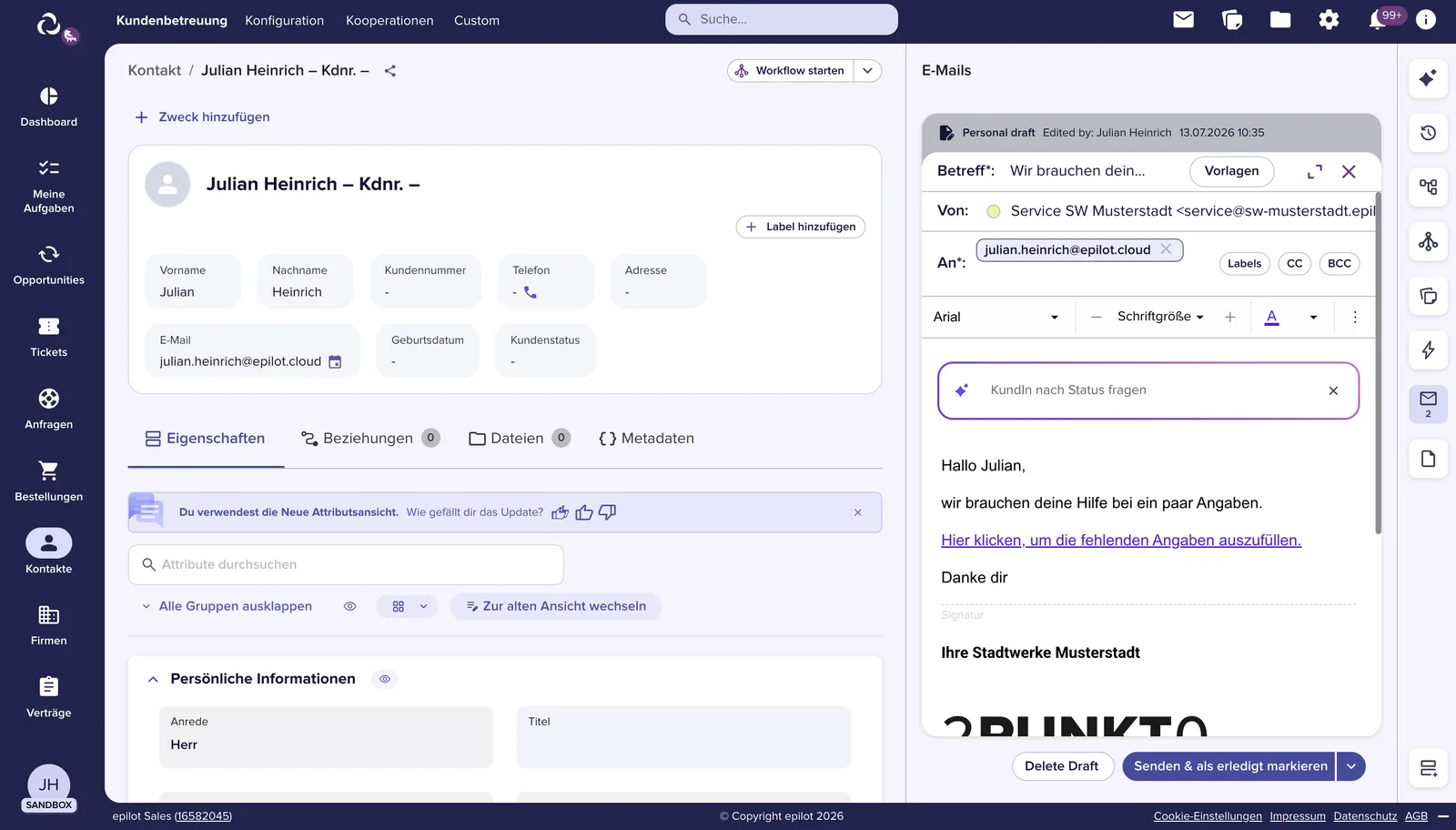The image size is (1456, 830).
Task: Follow the 'Hier klicken' missing data link
Action: (x=1121, y=541)
